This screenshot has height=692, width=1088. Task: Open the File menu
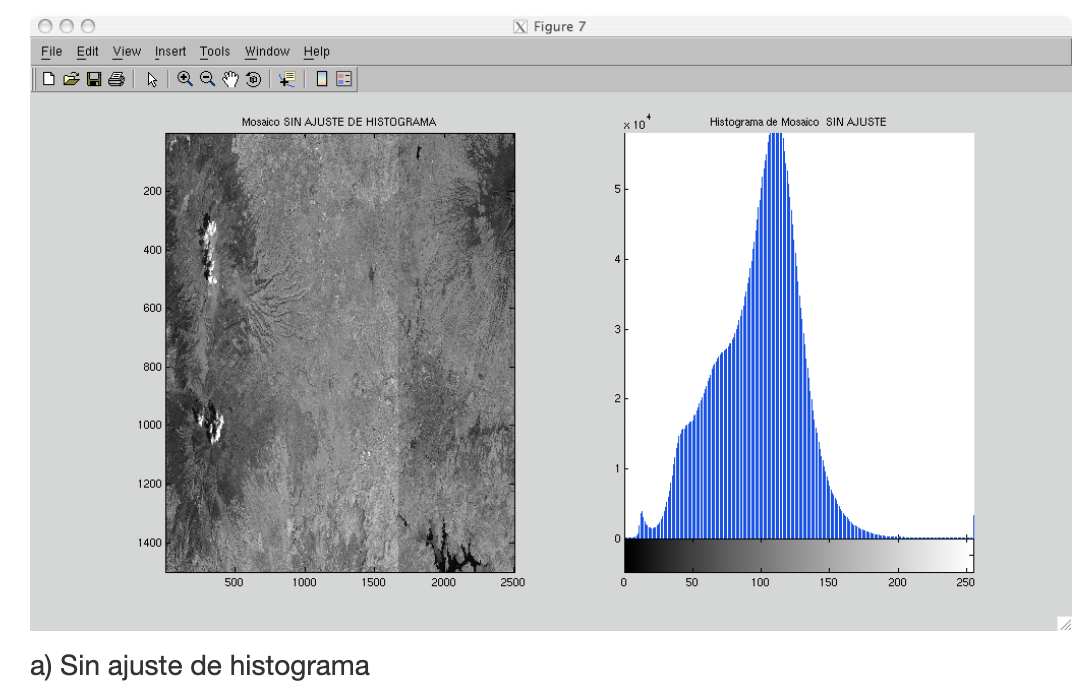52,52
